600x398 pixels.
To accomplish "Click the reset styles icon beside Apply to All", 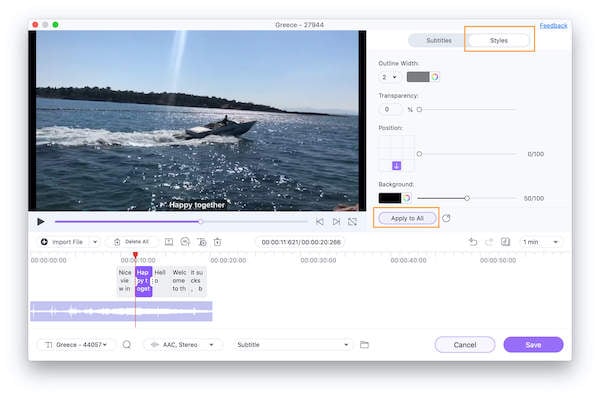I will click(x=446, y=218).
